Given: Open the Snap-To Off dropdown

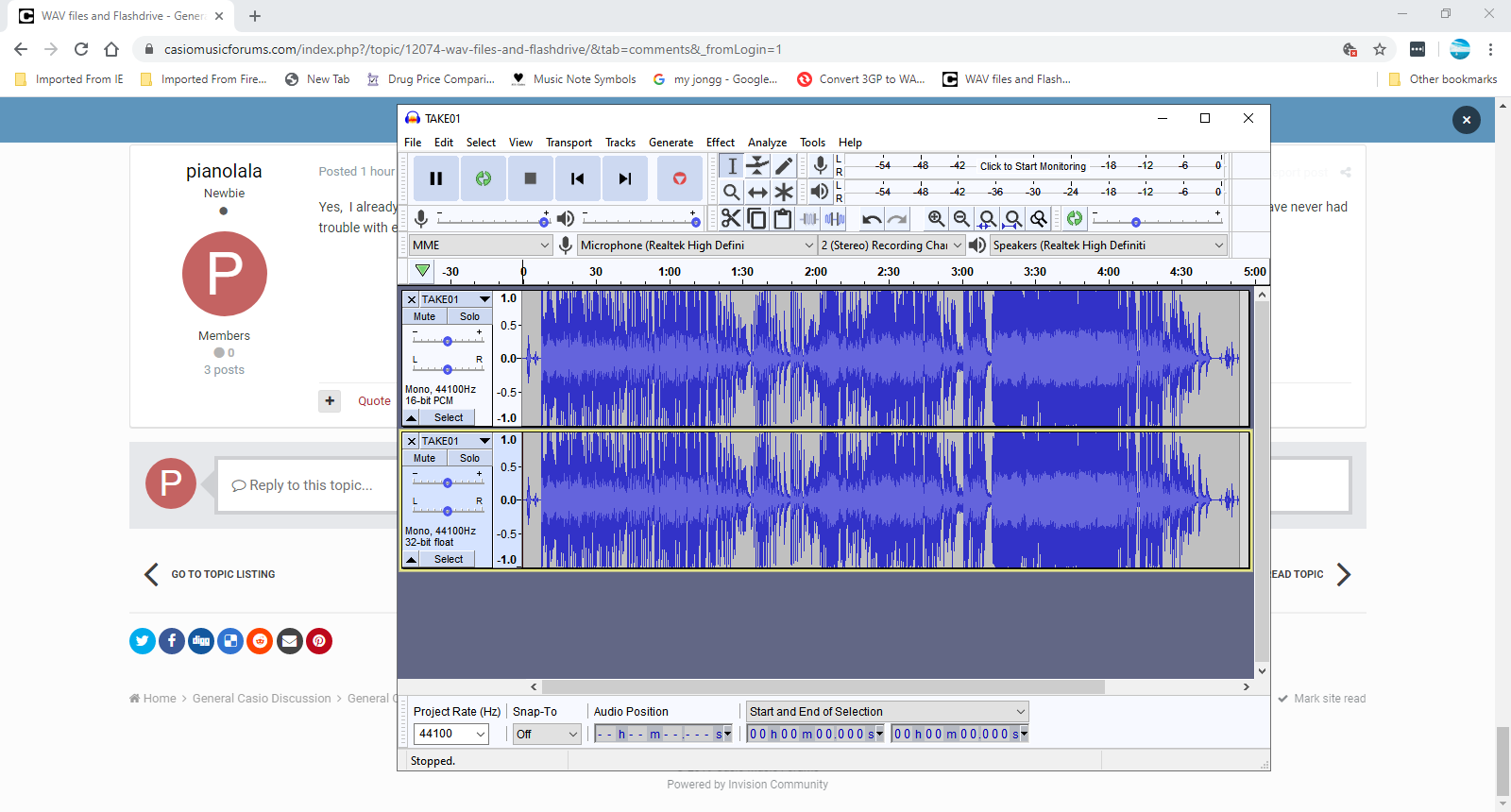Looking at the screenshot, I should tap(547, 734).
